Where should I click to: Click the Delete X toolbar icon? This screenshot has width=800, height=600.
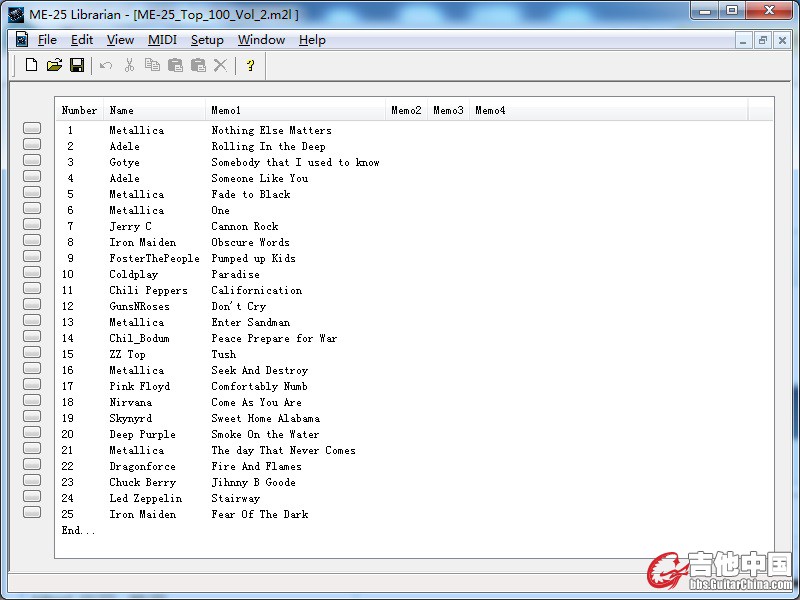(221, 65)
